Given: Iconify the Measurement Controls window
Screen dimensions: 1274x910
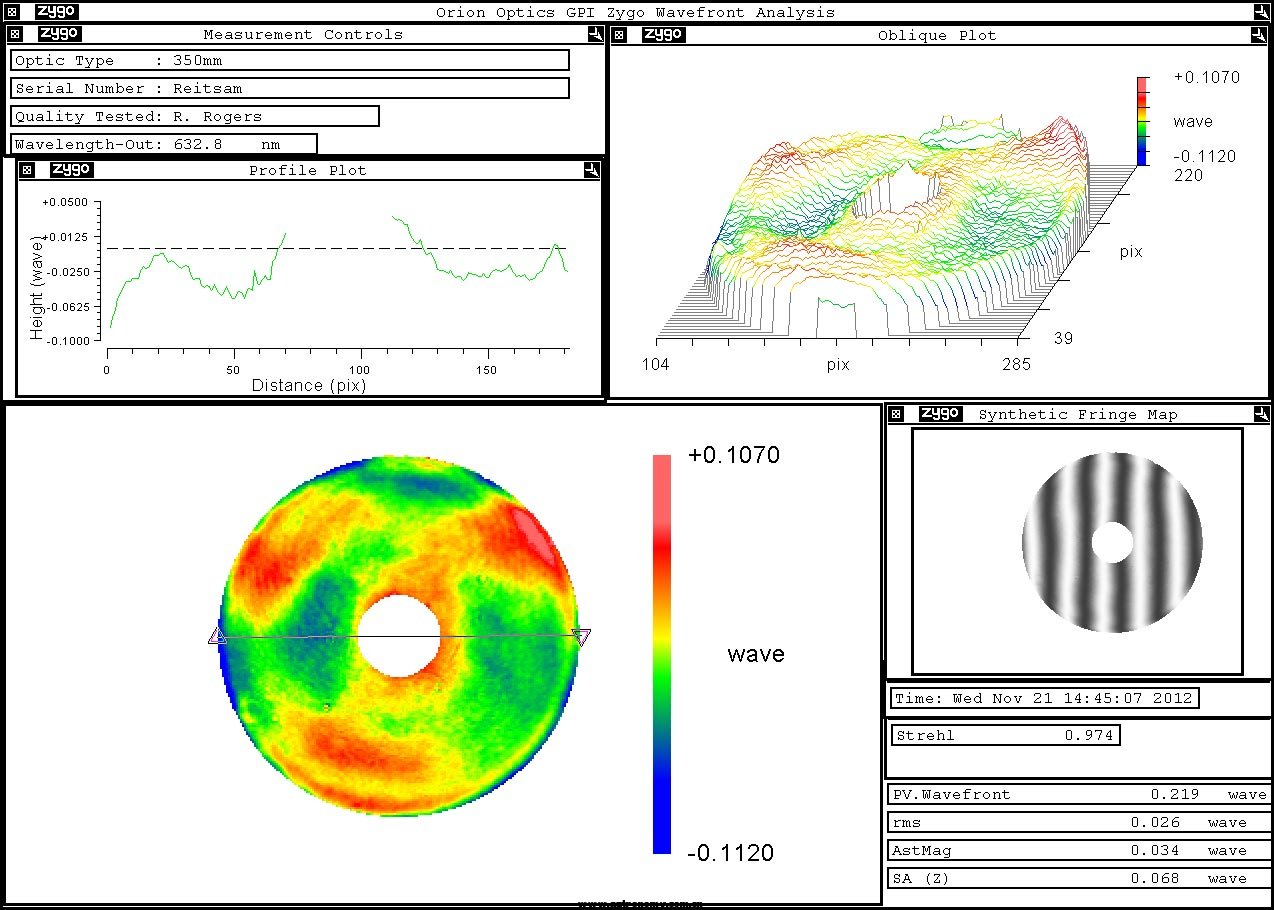Looking at the screenshot, I should coord(595,34).
